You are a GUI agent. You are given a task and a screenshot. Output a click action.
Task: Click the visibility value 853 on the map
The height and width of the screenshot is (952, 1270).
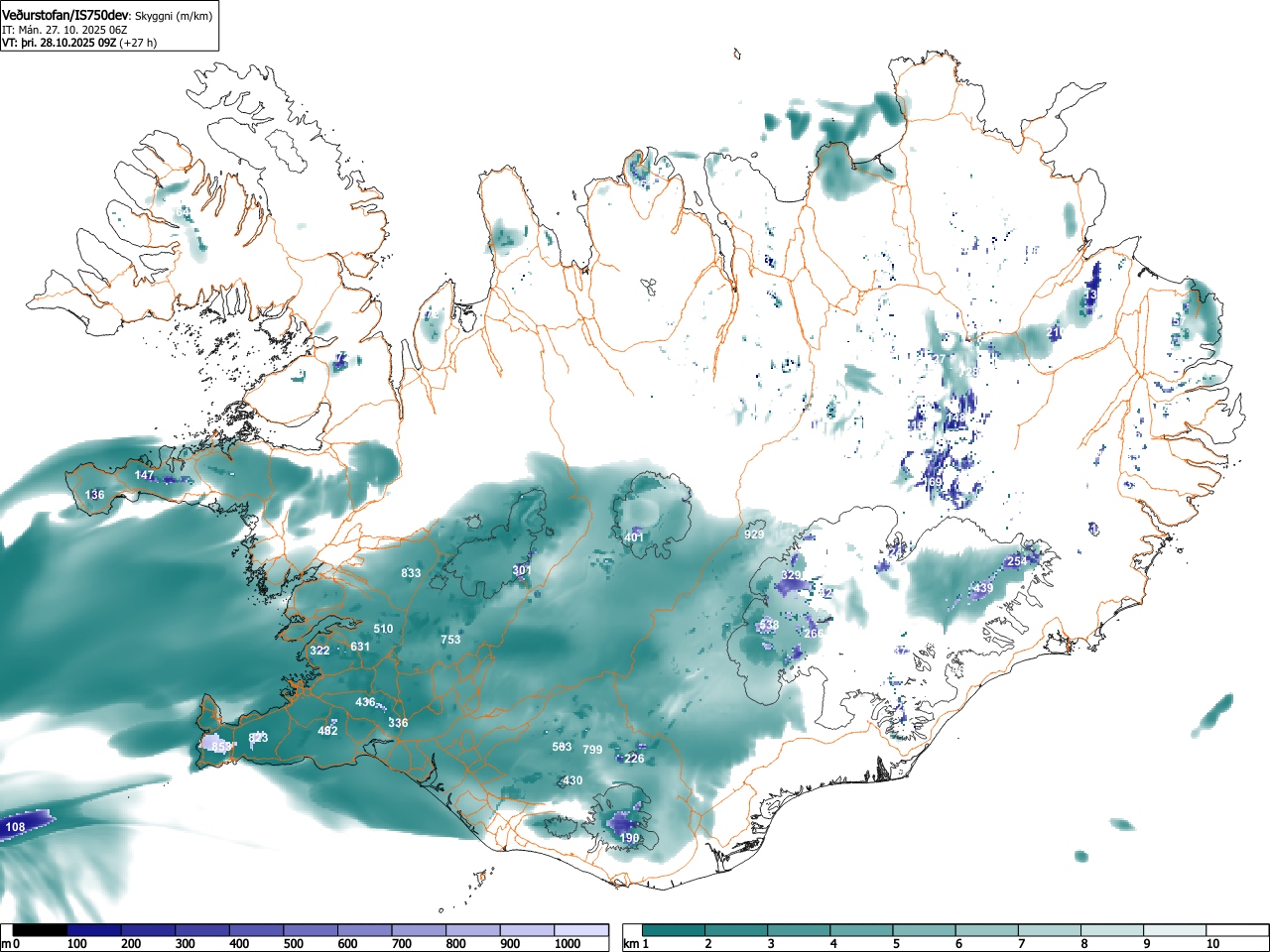pyautogui.click(x=221, y=746)
